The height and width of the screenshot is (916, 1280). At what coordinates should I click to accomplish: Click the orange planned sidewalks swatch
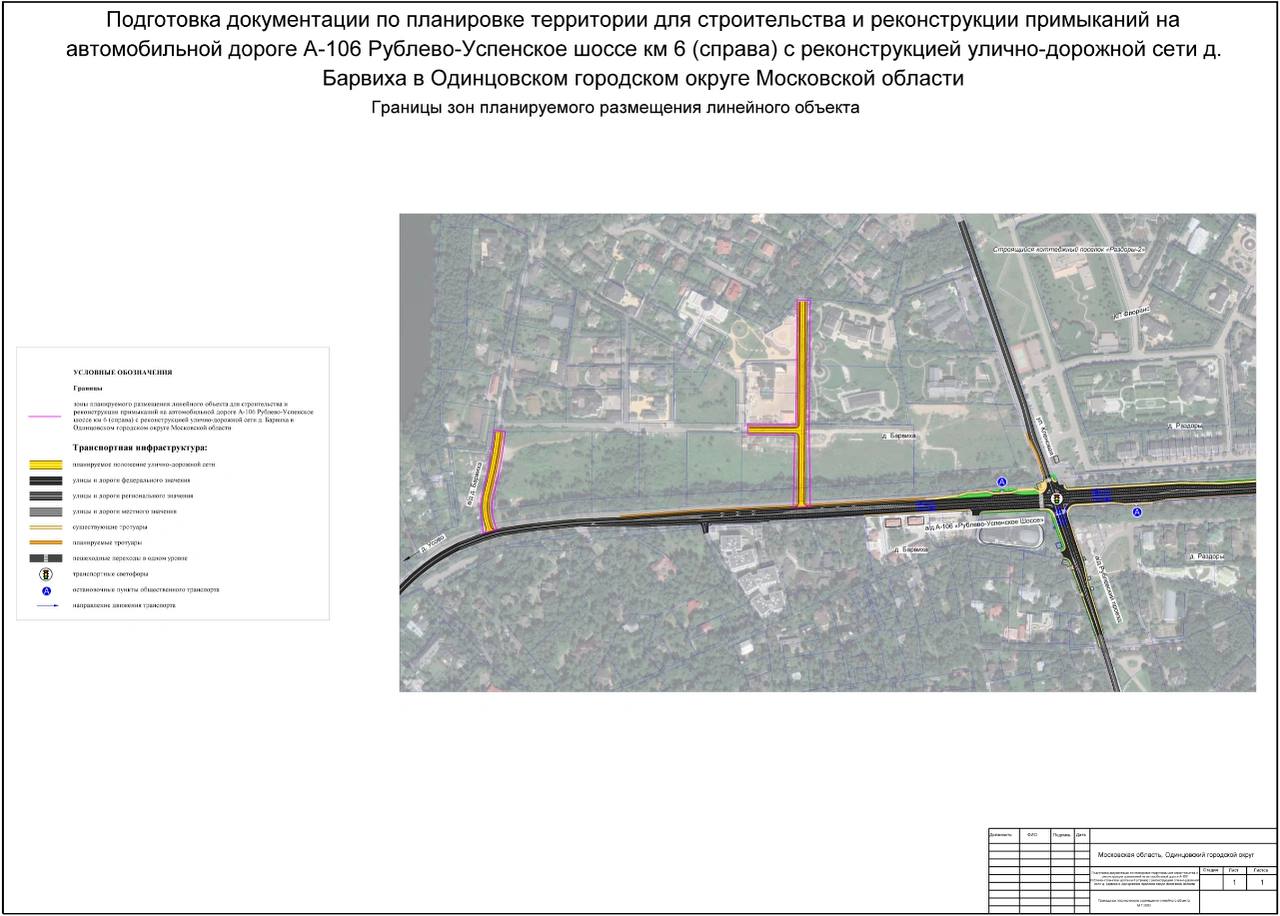(x=46, y=542)
